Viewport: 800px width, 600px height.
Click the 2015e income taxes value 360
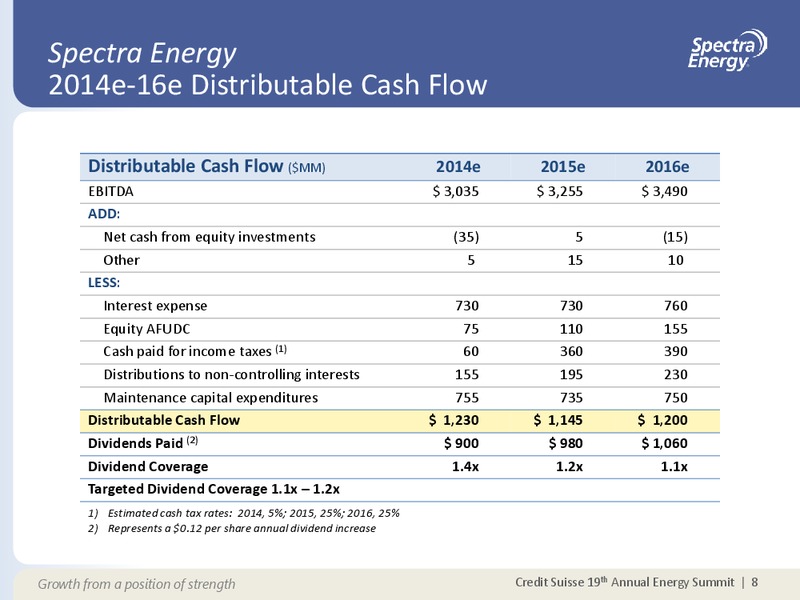coord(571,352)
